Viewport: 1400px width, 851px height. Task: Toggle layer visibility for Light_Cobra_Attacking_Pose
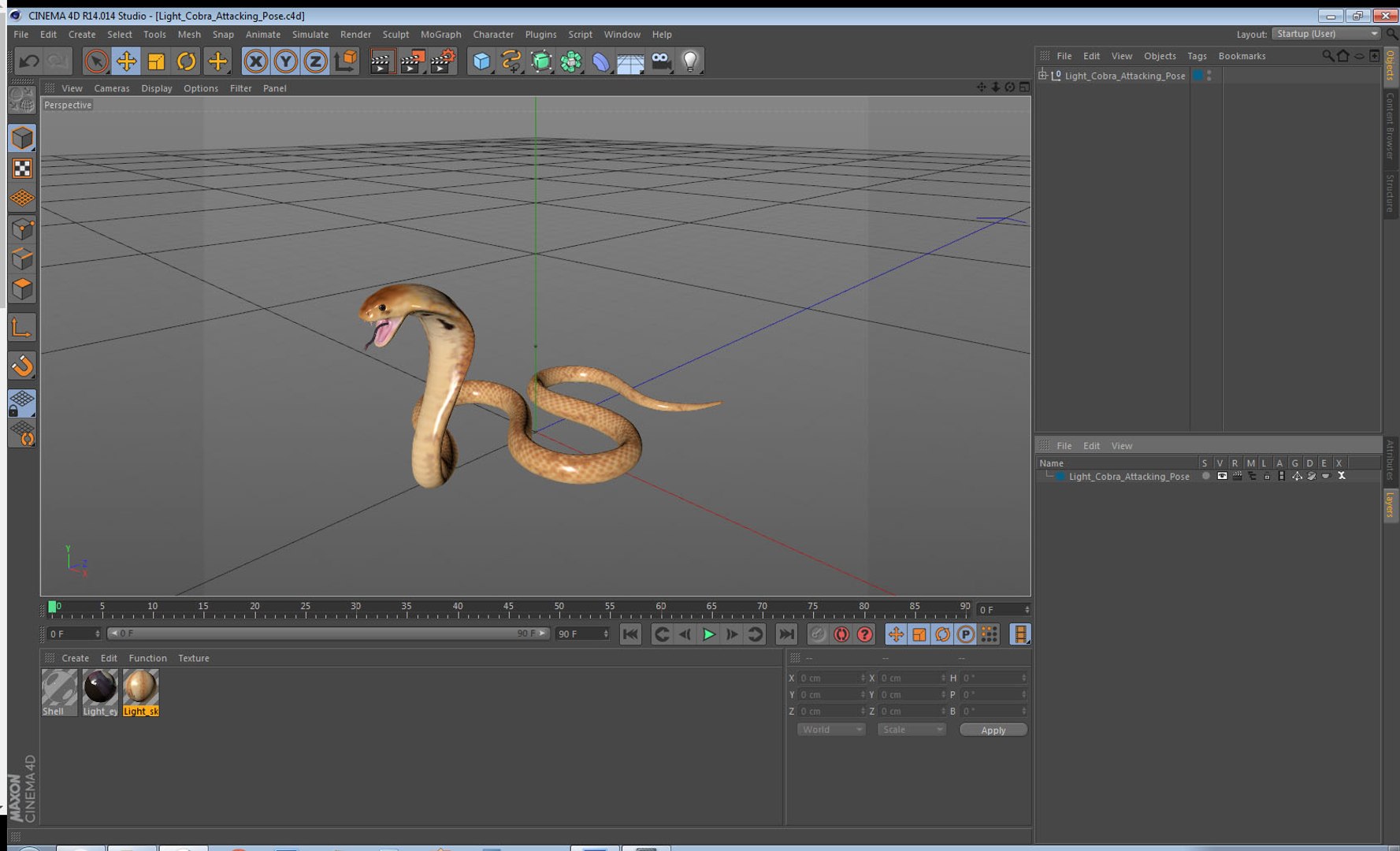[x=1221, y=476]
